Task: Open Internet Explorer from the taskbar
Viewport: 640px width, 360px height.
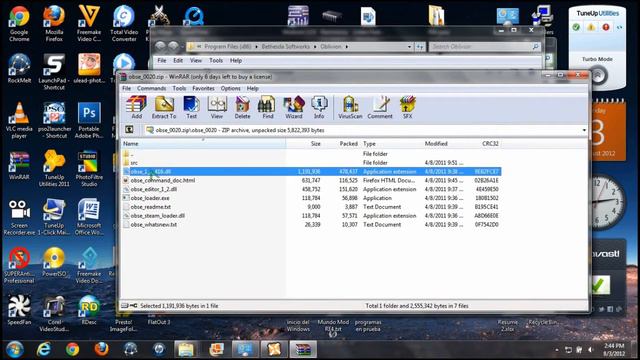Action: point(44,349)
